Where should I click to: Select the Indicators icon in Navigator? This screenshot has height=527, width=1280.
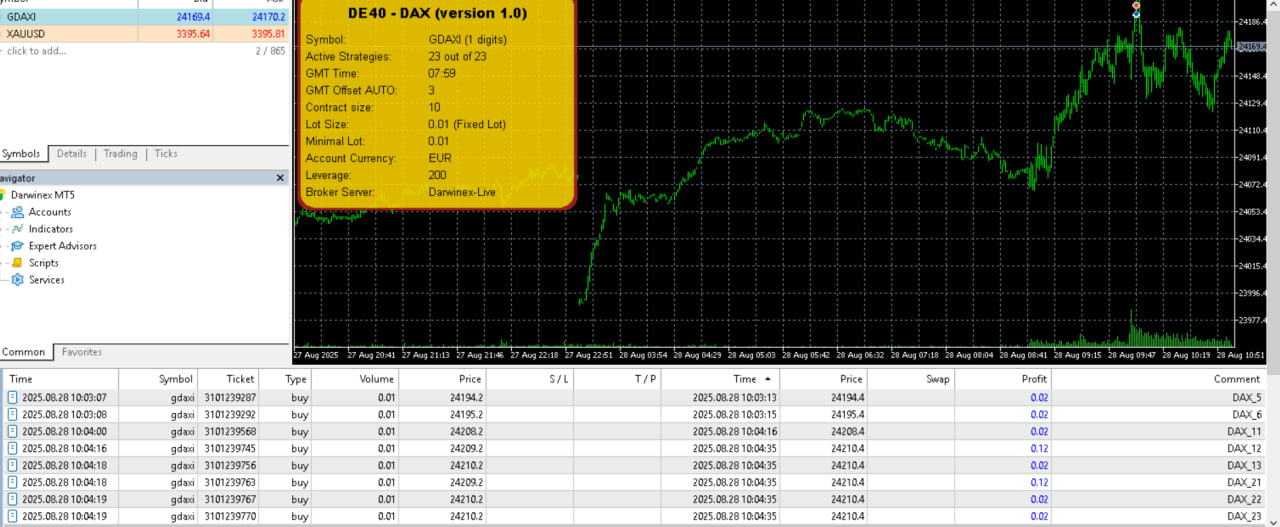(17, 229)
